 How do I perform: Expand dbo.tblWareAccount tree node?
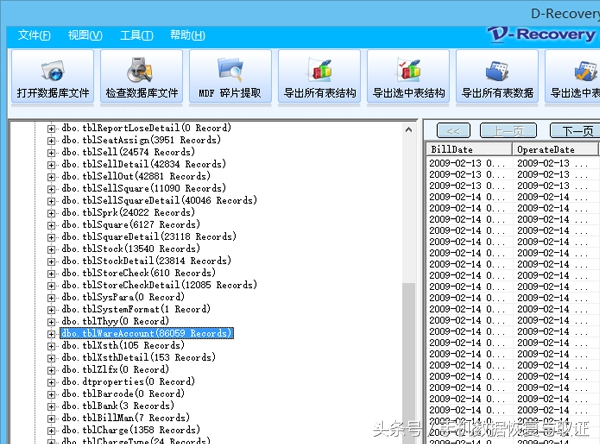point(51,334)
